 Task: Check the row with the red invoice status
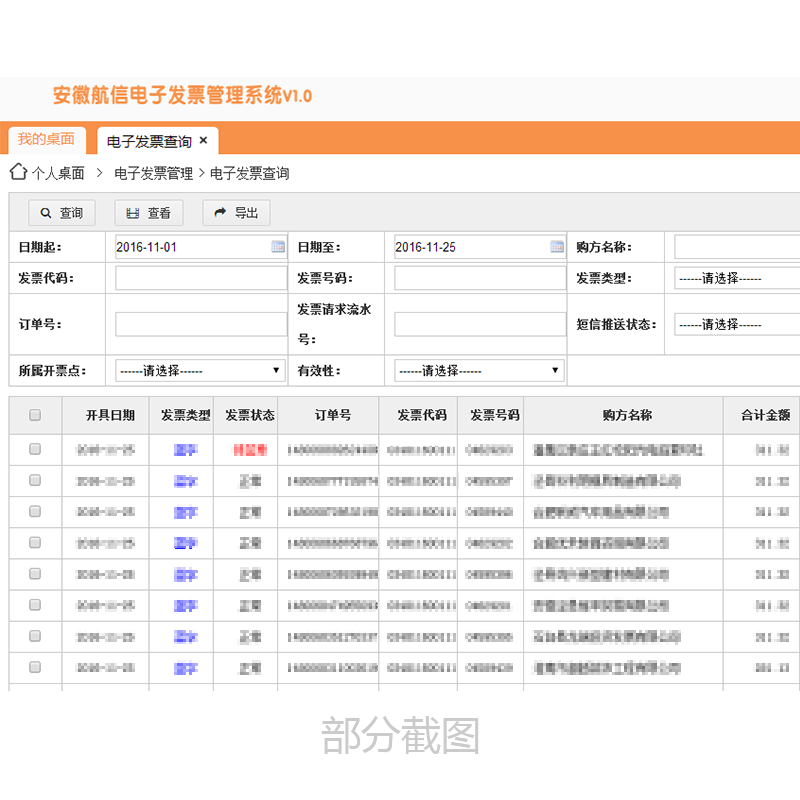coord(35,449)
